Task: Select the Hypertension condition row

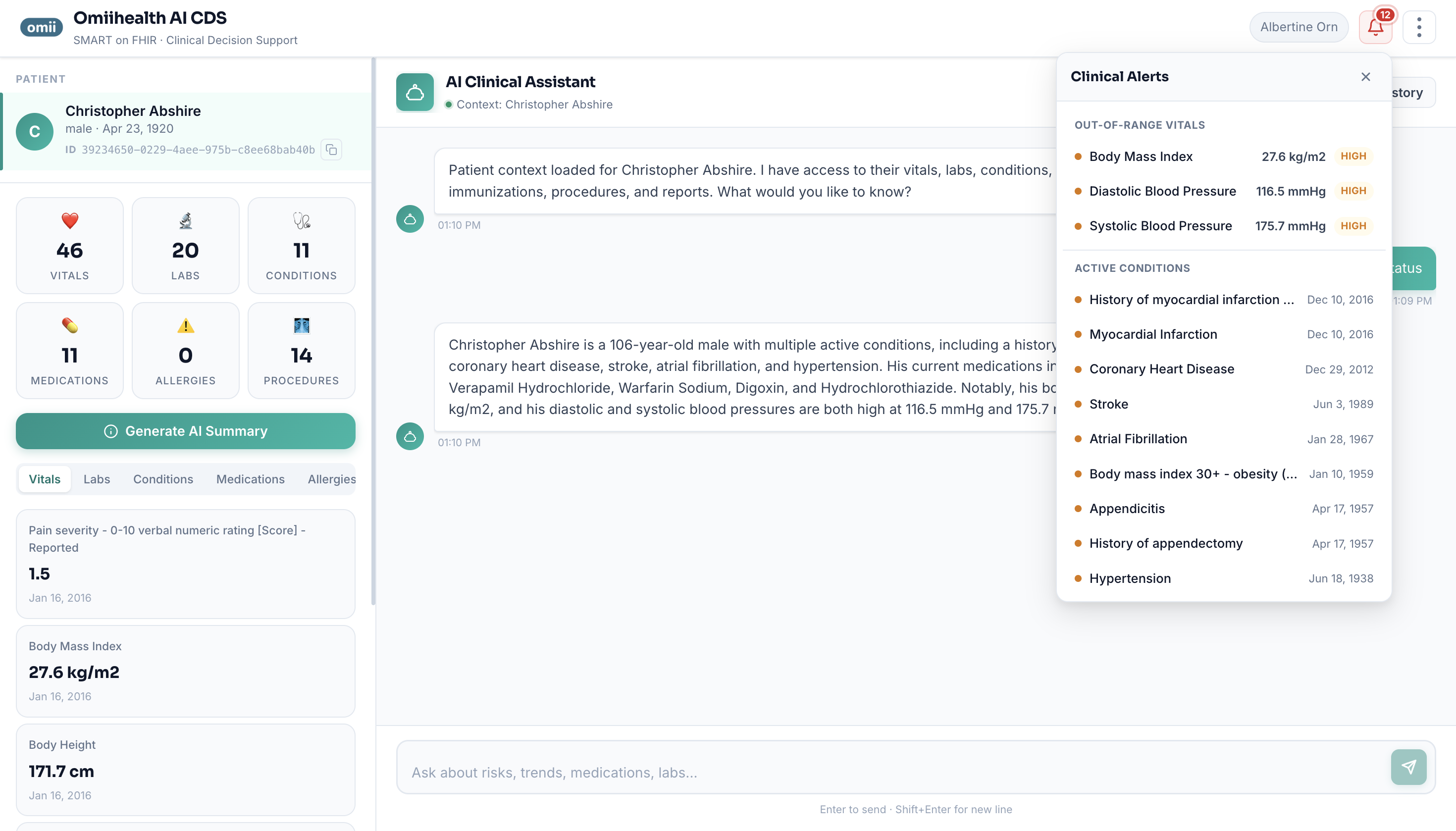Action: 1224,578
